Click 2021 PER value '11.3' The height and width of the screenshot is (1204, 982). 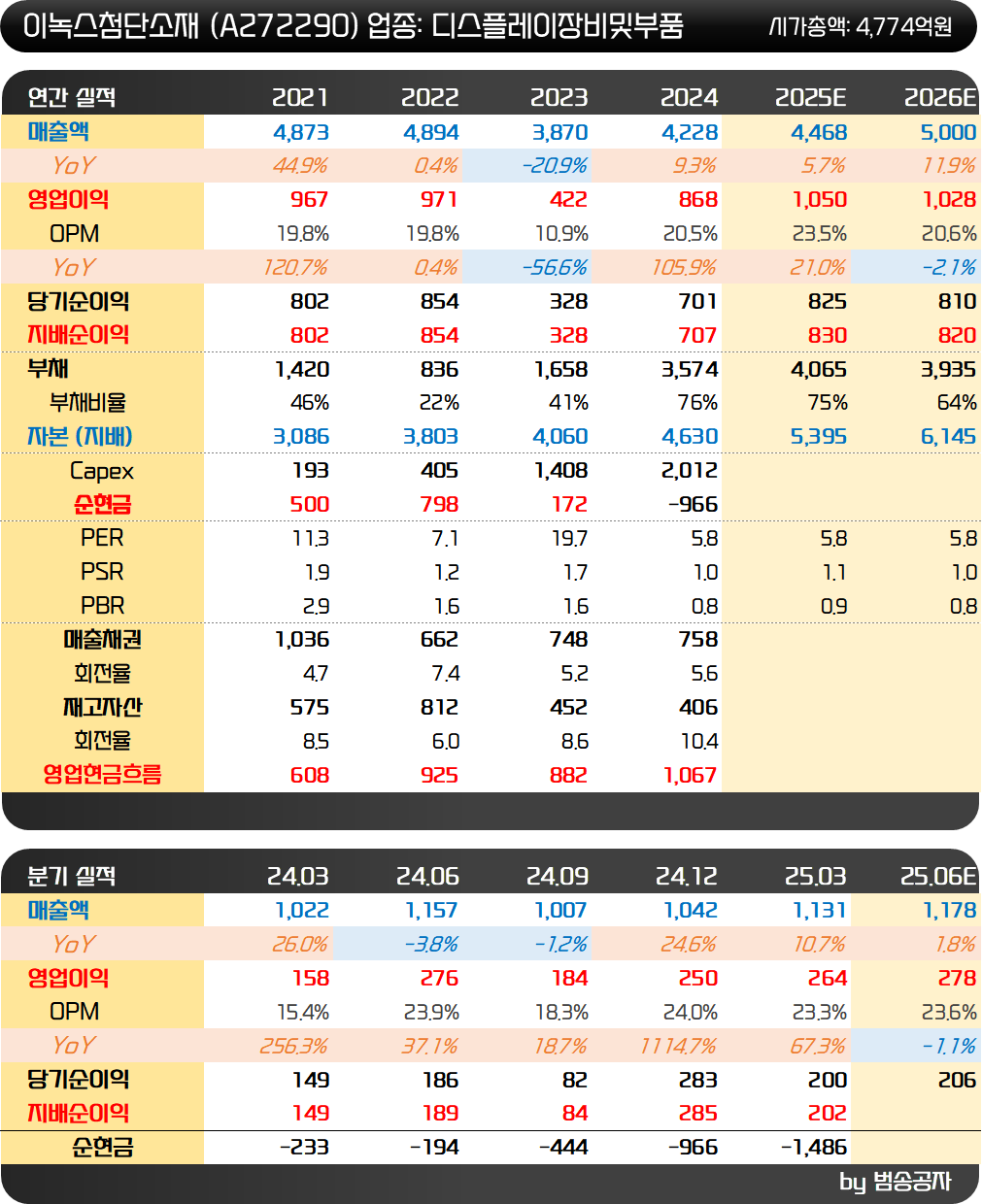(x=311, y=538)
